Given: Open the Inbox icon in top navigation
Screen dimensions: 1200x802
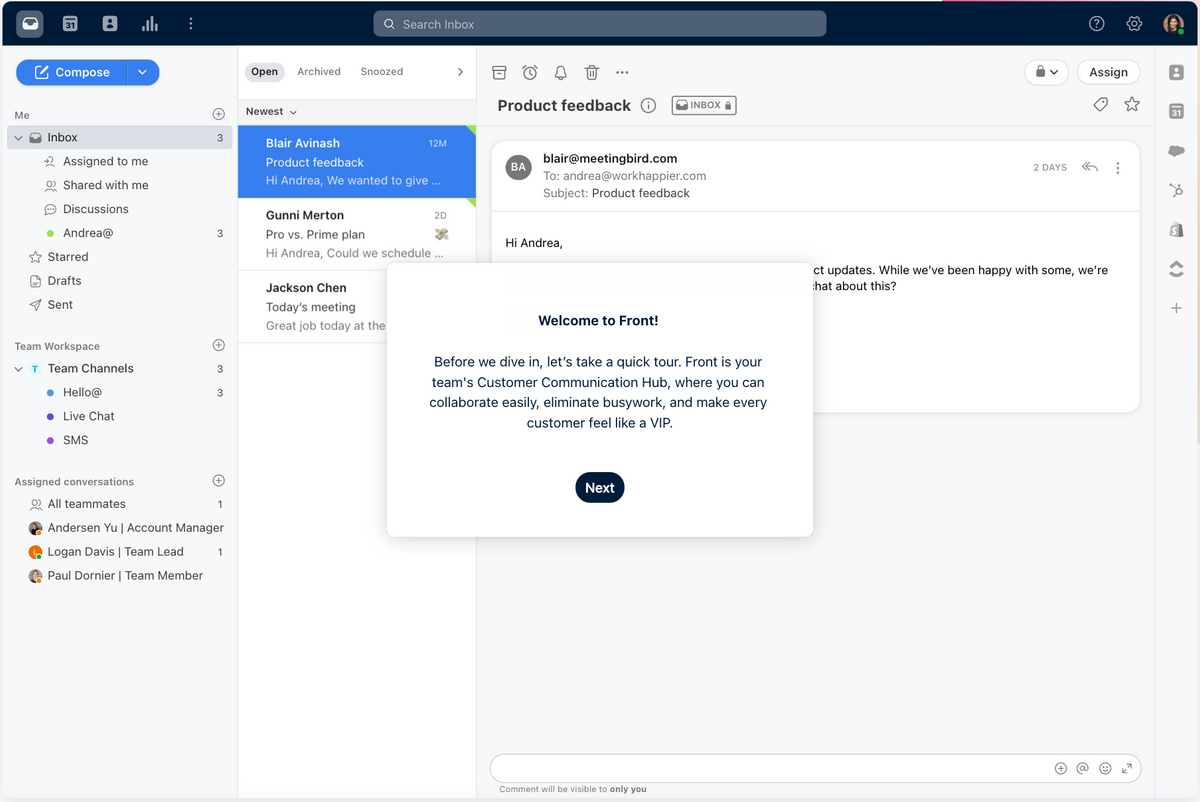Looking at the screenshot, I should [30, 24].
